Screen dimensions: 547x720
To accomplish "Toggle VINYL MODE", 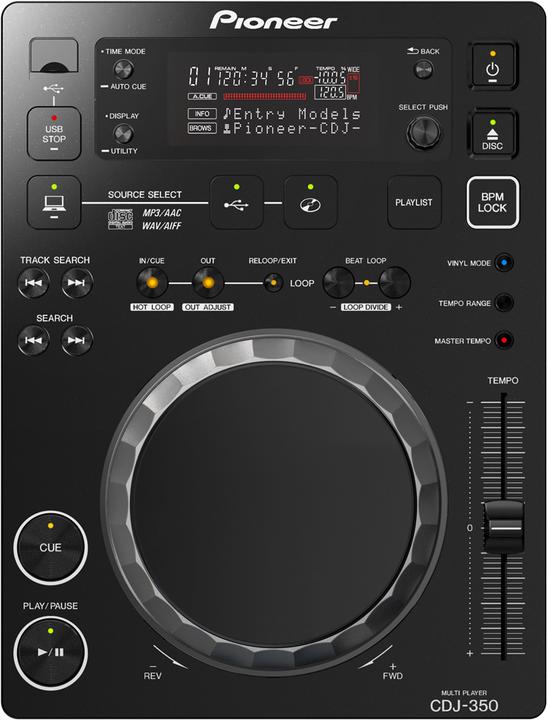I will coord(504,263).
